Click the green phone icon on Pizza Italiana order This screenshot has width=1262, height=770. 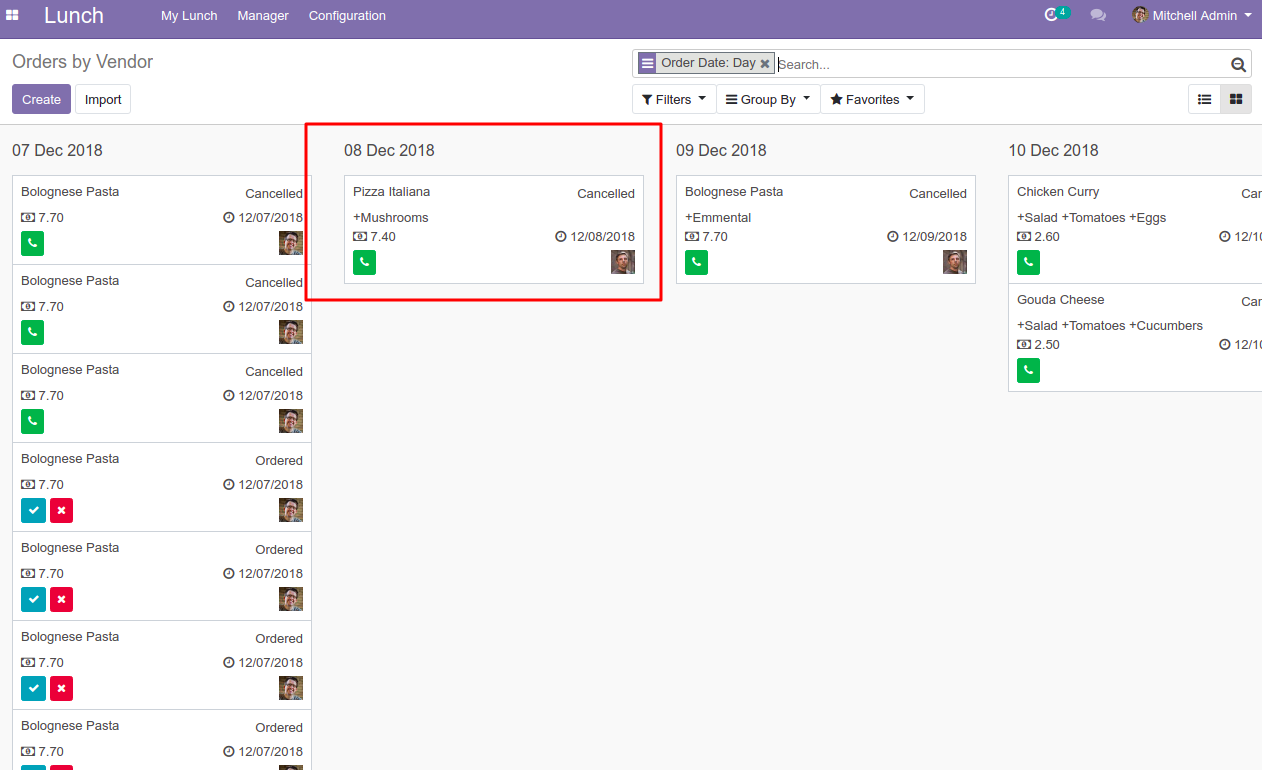pos(364,262)
